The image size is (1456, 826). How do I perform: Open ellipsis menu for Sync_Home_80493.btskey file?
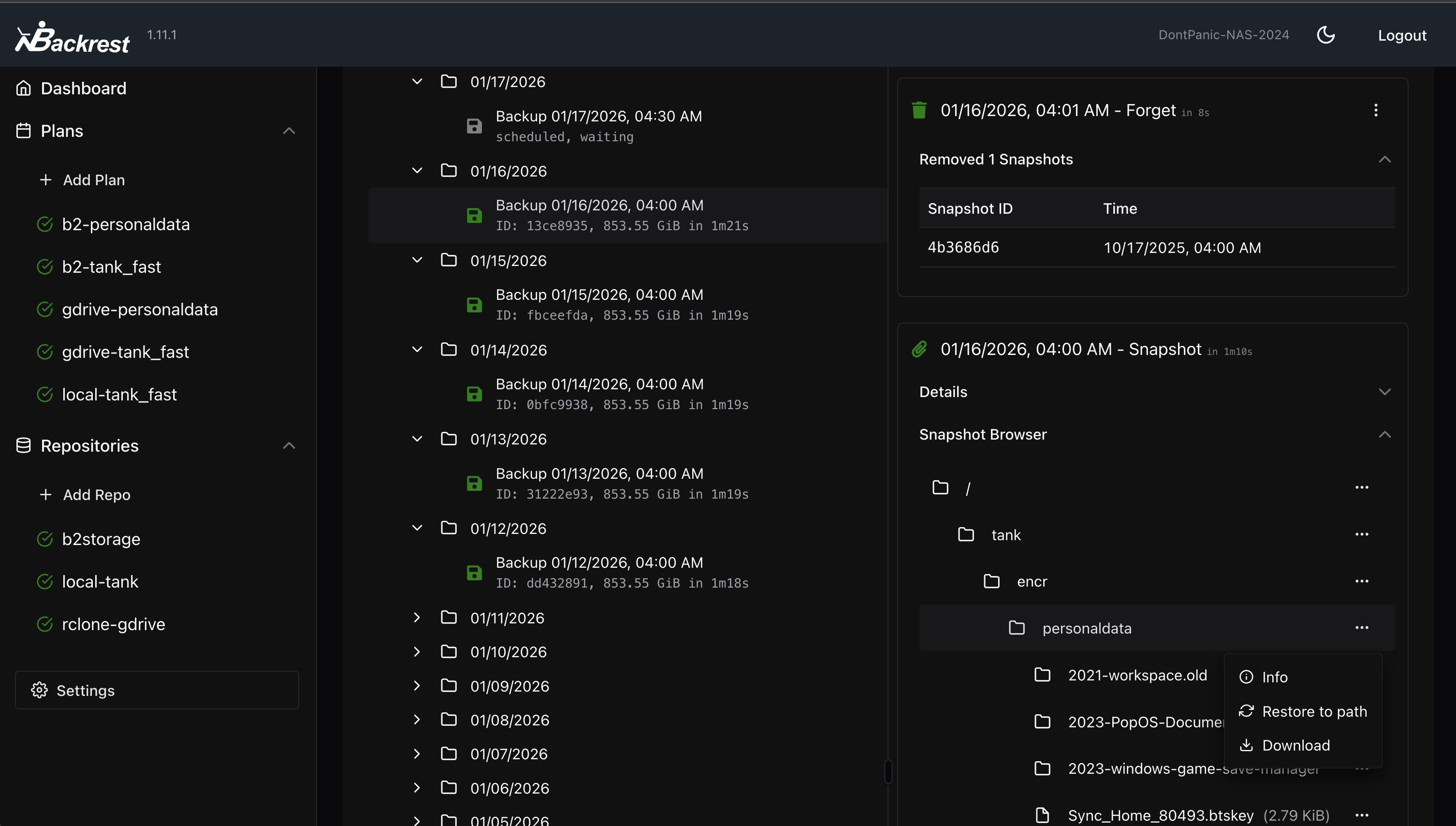(1361, 815)
